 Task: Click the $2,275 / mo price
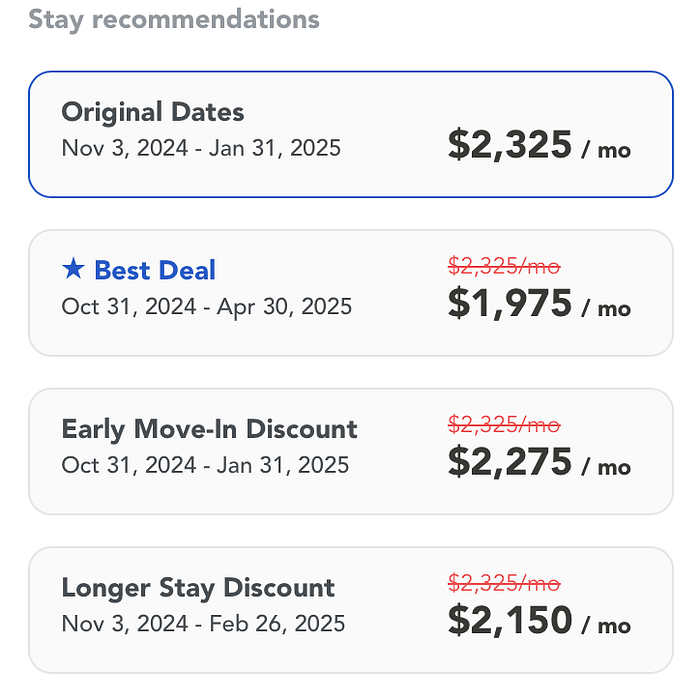click(538, 462)
